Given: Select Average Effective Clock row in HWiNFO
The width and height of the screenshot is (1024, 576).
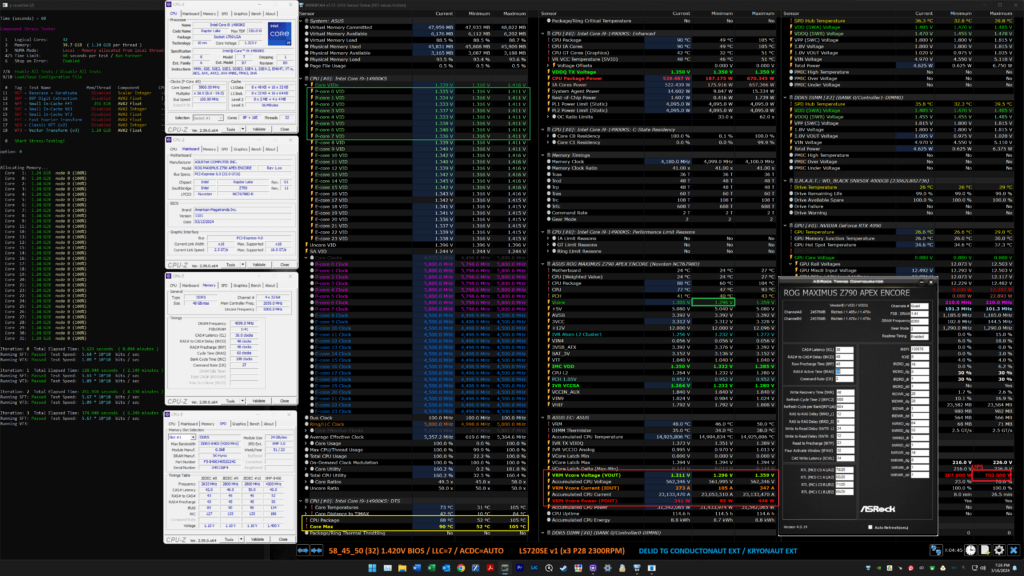Looking at the screenshot, I should point(415,437).
